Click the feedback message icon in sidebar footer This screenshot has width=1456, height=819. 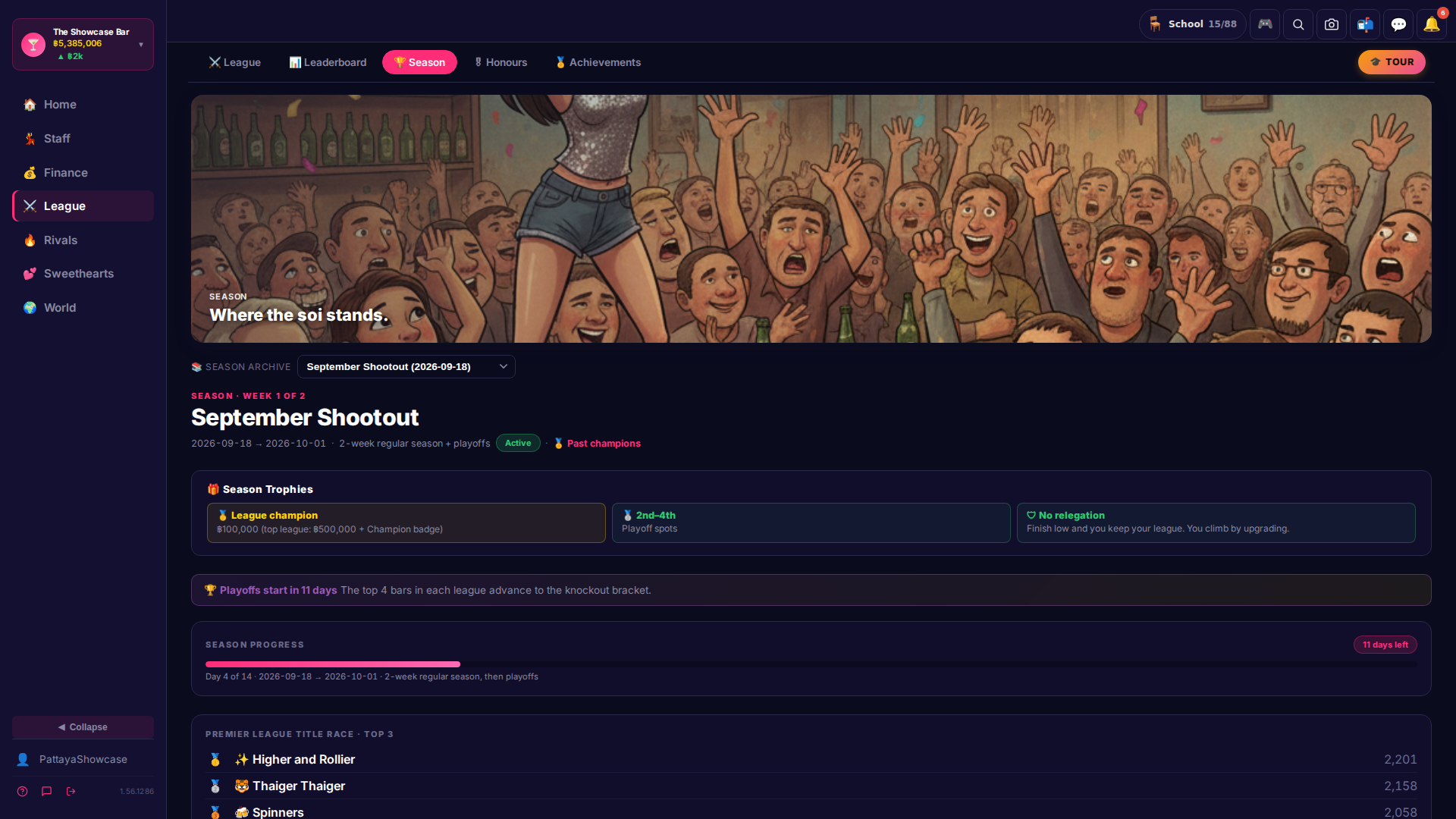tap(46, 791)
